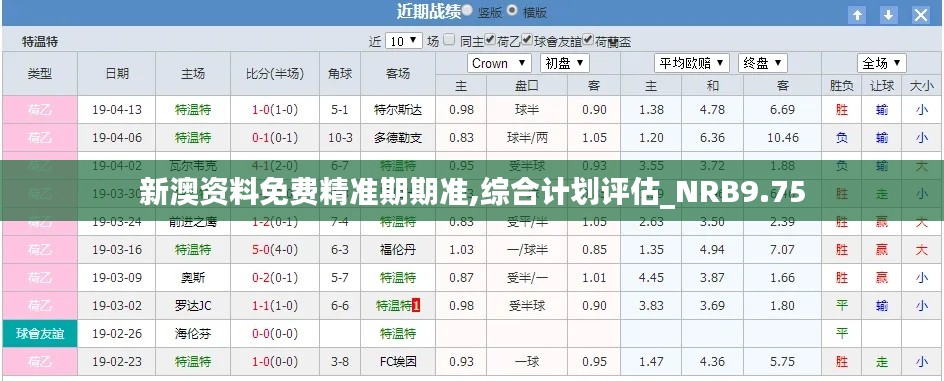Uncheck the 球會友誼 checkbox
The width and height of the screenshot is (944, 381).
[x=527, y=40]
